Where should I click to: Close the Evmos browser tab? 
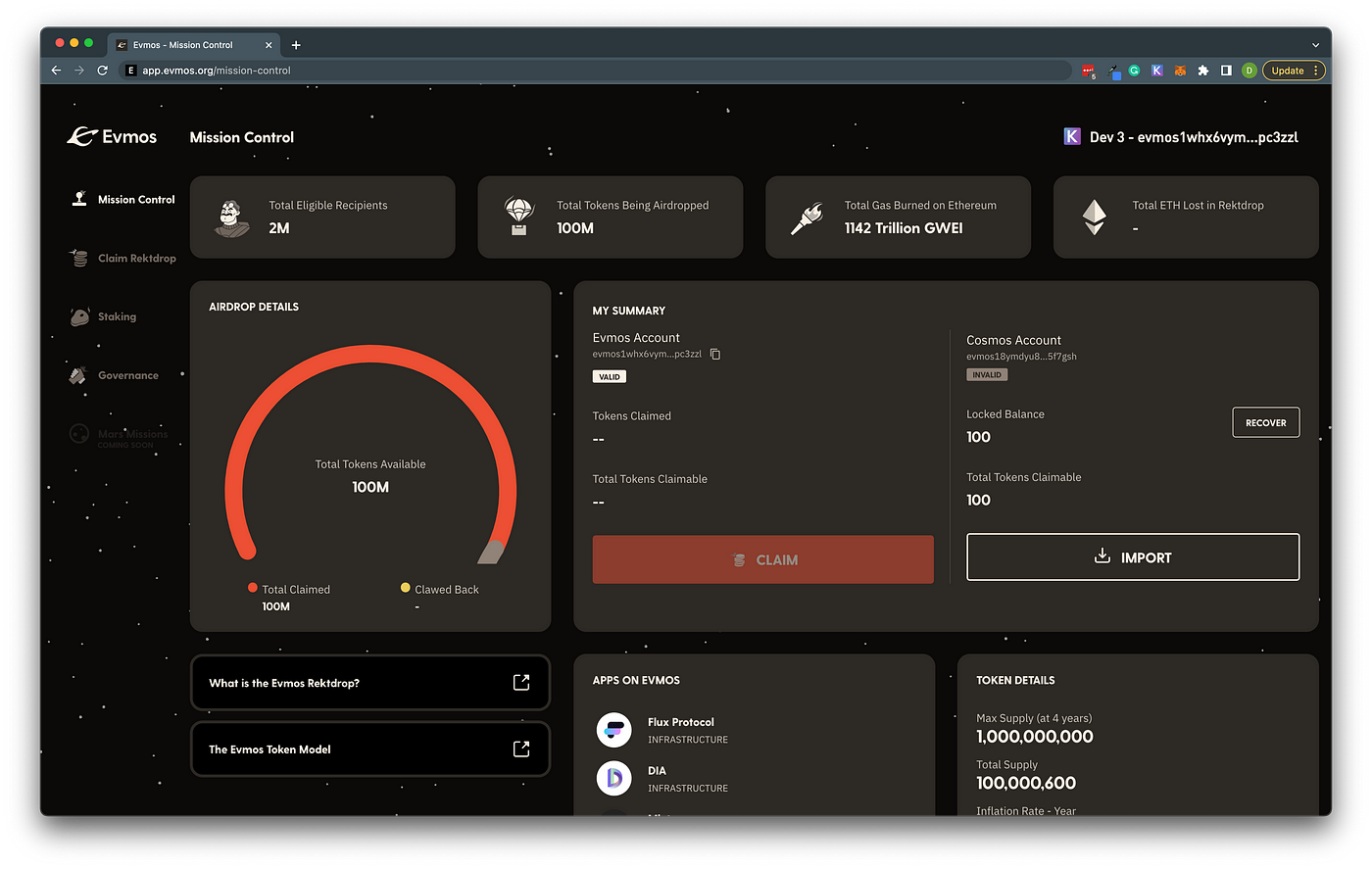(x=269, y=45)
